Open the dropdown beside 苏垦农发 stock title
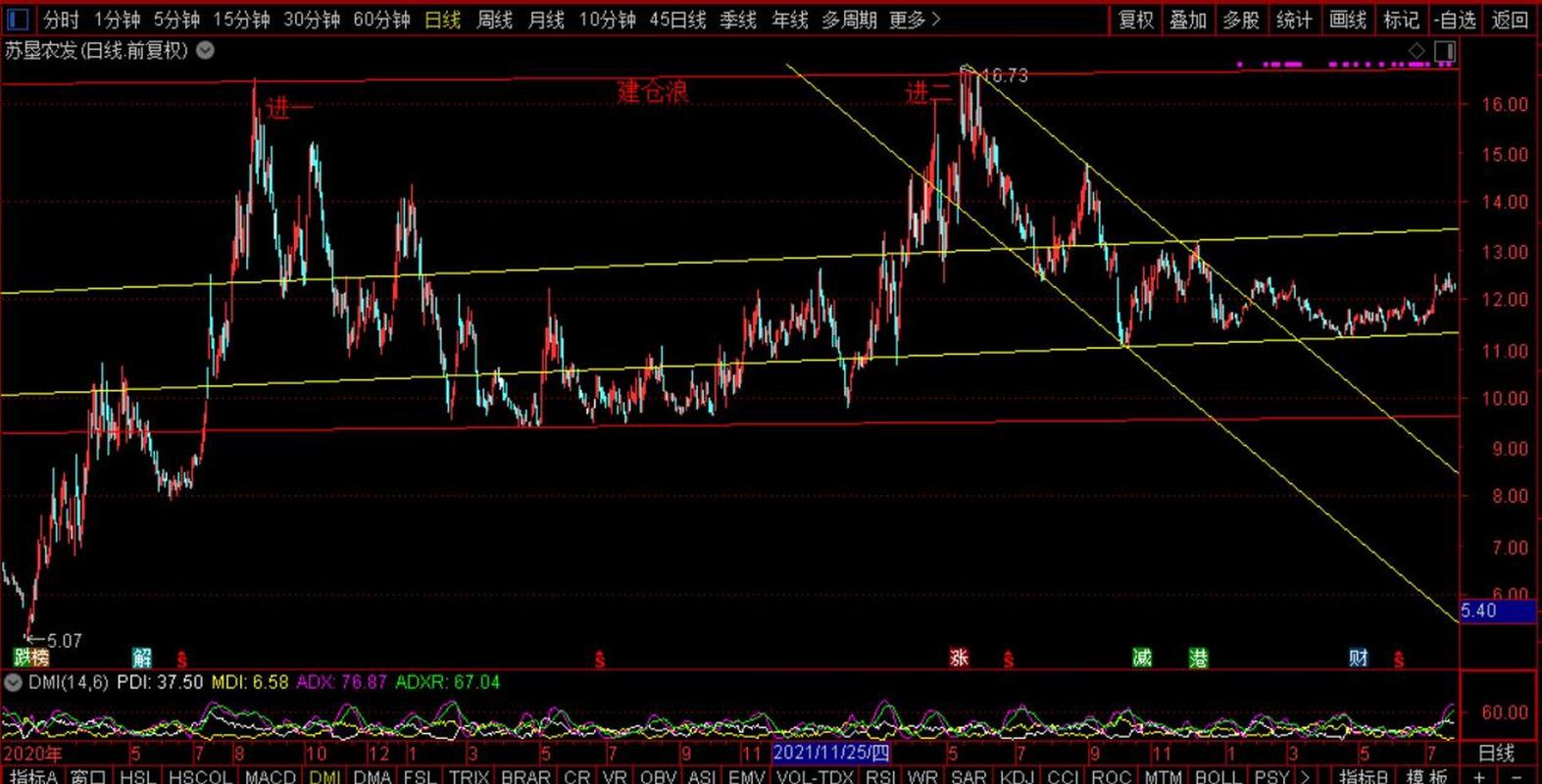This screenshot has height=784, width=1542. [206, 51]
